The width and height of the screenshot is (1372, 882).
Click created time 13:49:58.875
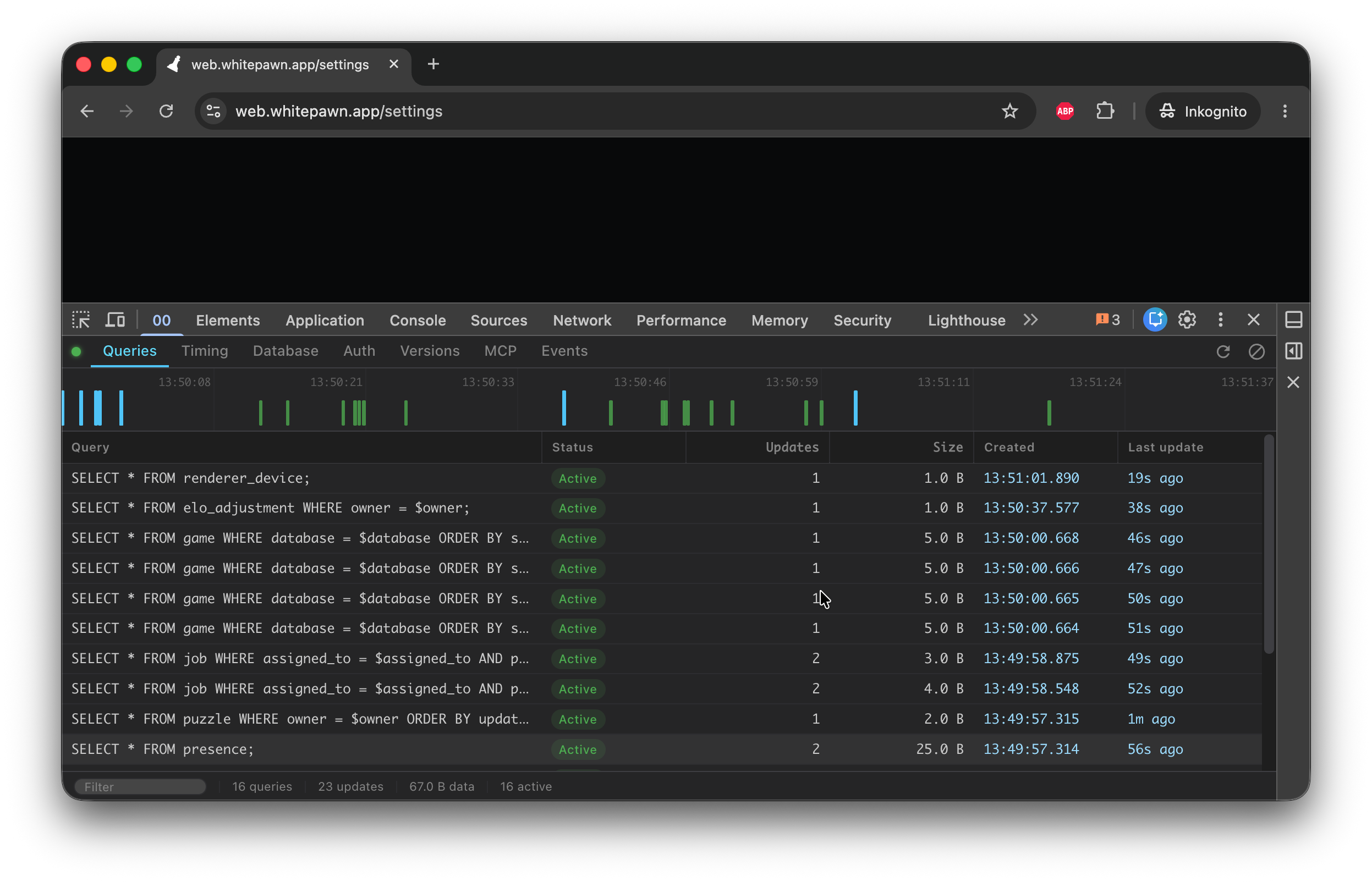1031,659
